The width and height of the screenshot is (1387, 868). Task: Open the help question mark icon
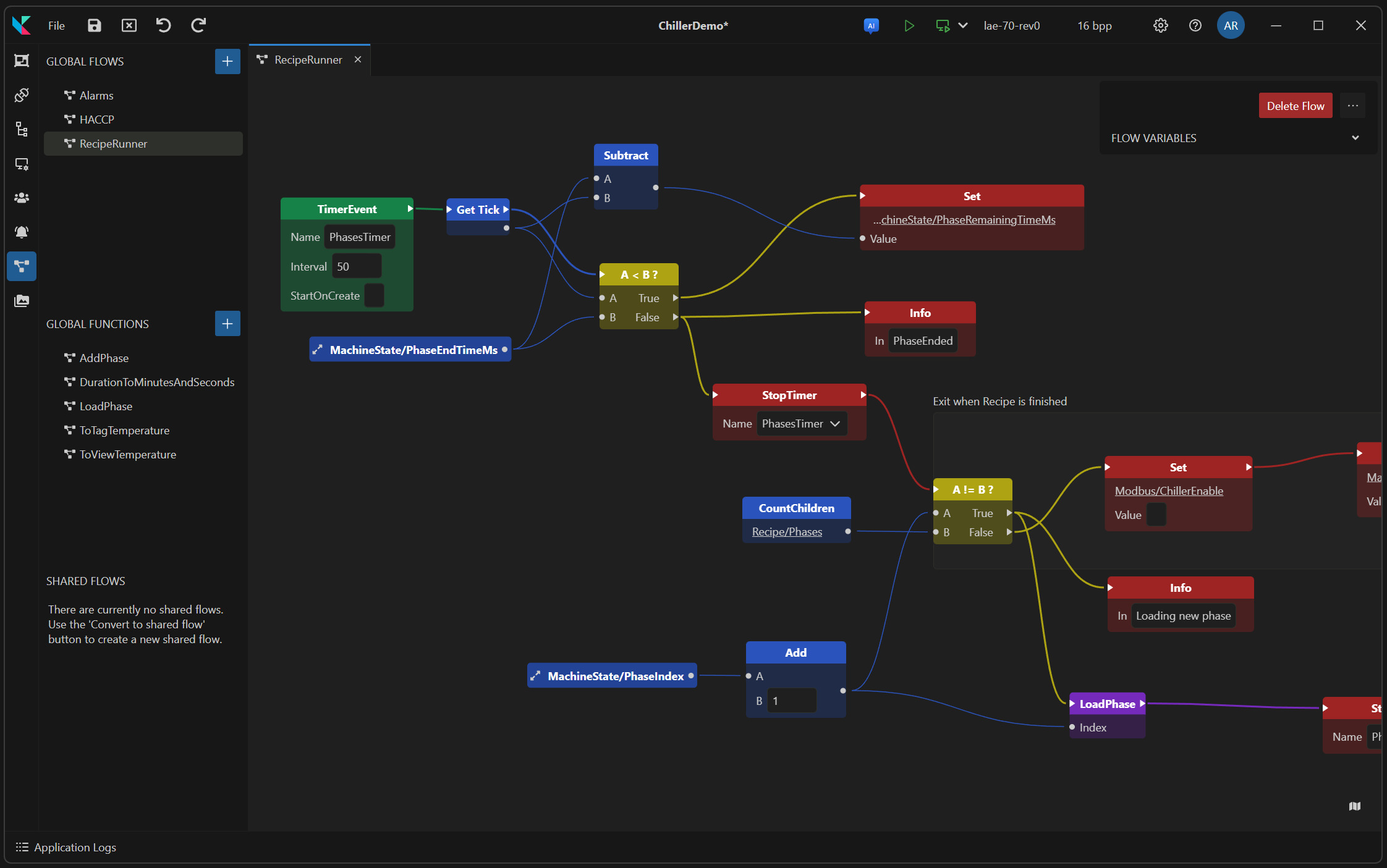coord(1195,25)
